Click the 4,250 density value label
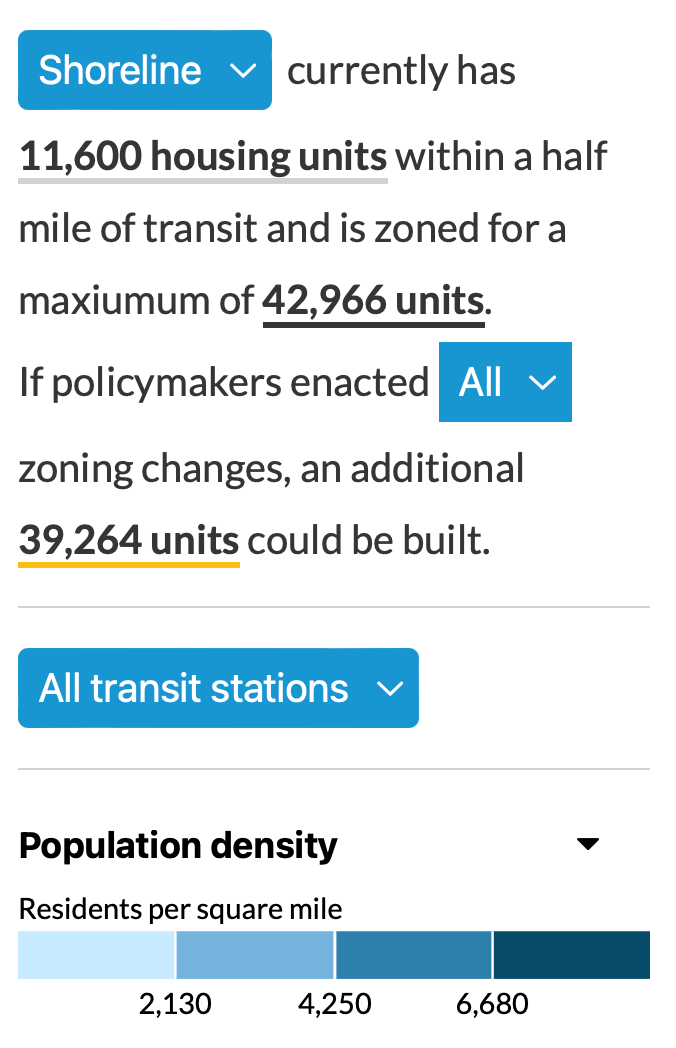The image size is (676, 1048). click(x=334, y=1003)
